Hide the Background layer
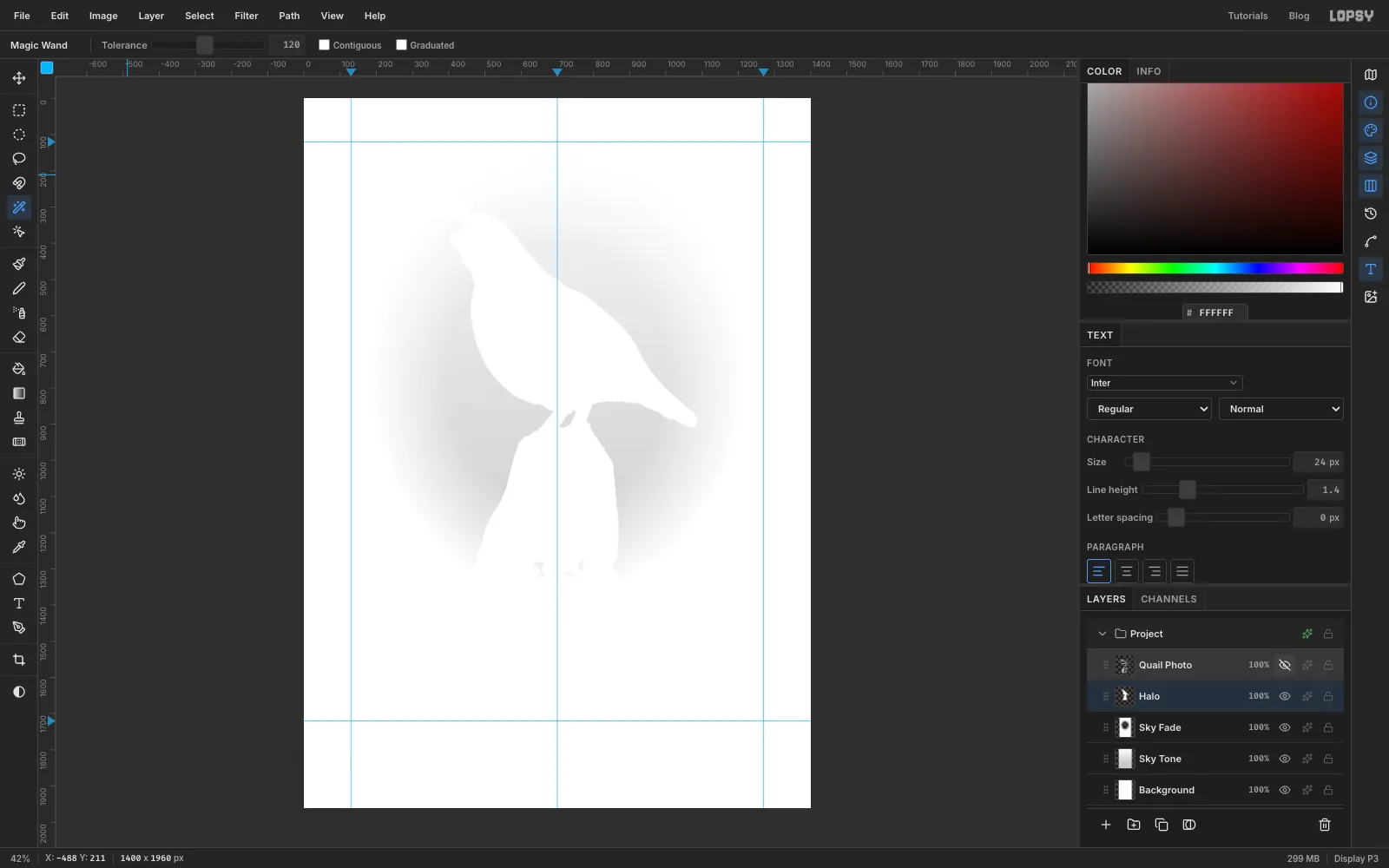Image resolution: width=1389 pixels, height=868 pixels. pos(1285,790)
